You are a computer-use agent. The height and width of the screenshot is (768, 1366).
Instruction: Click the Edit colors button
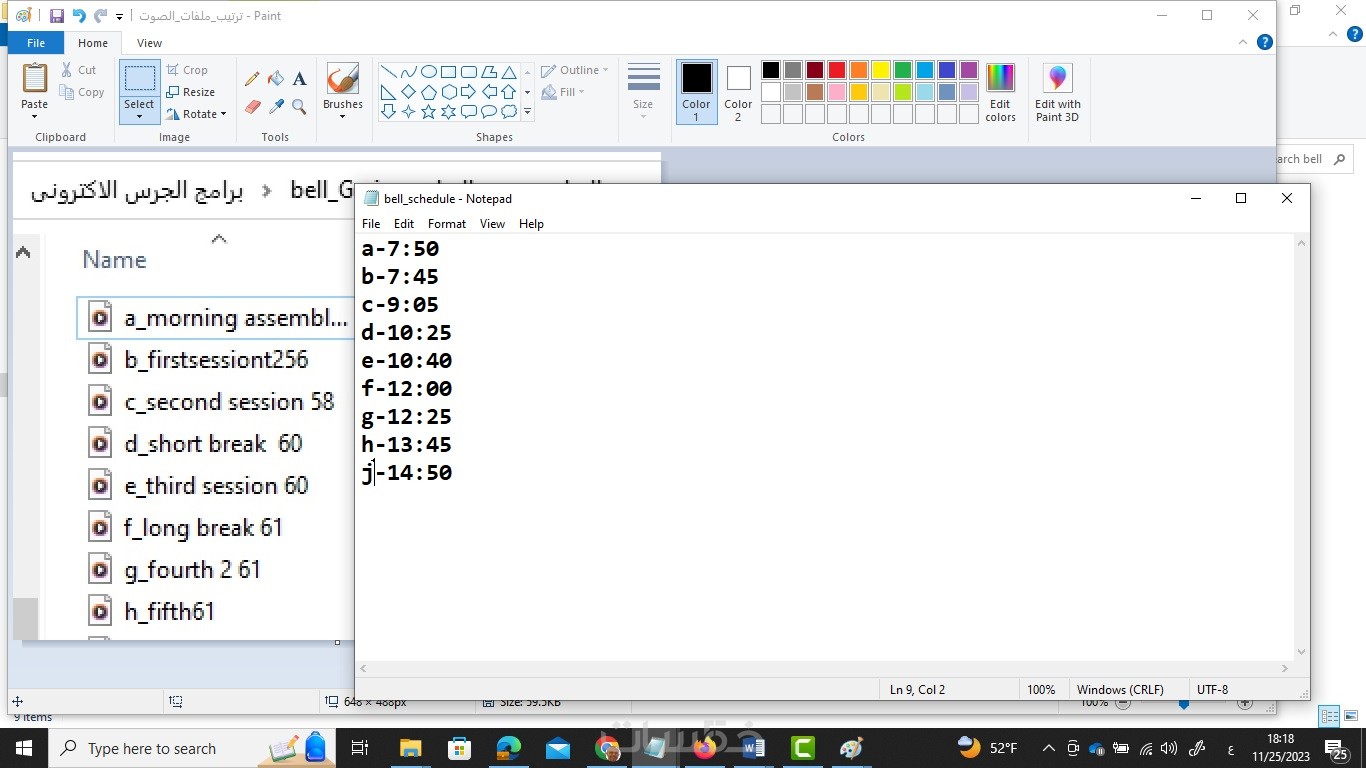coord(1000,92)
